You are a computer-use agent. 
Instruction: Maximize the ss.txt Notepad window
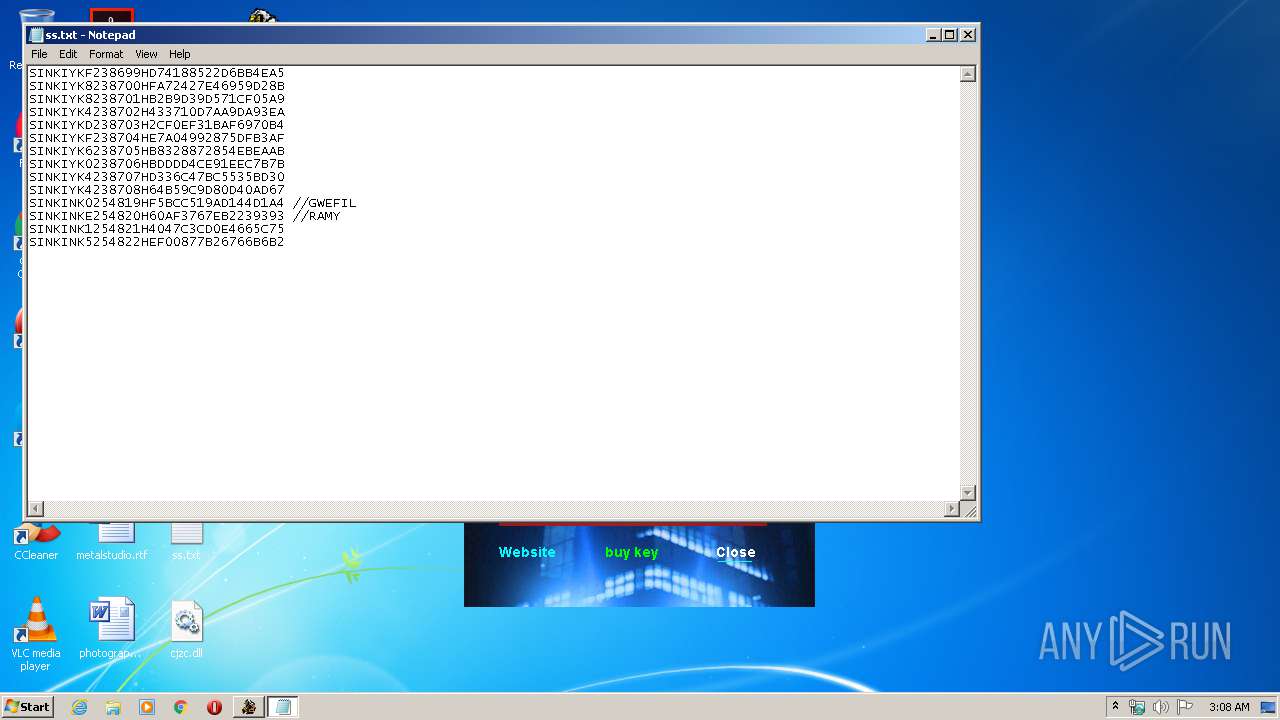coord(950,35)
